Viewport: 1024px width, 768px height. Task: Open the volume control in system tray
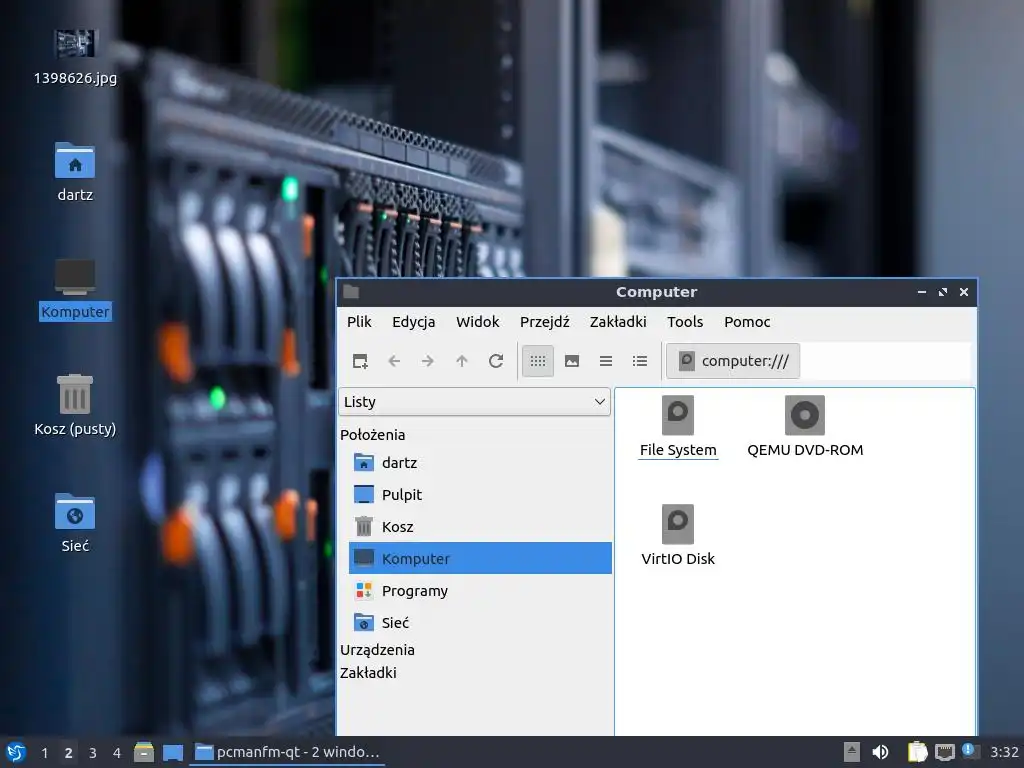point(880,752)
